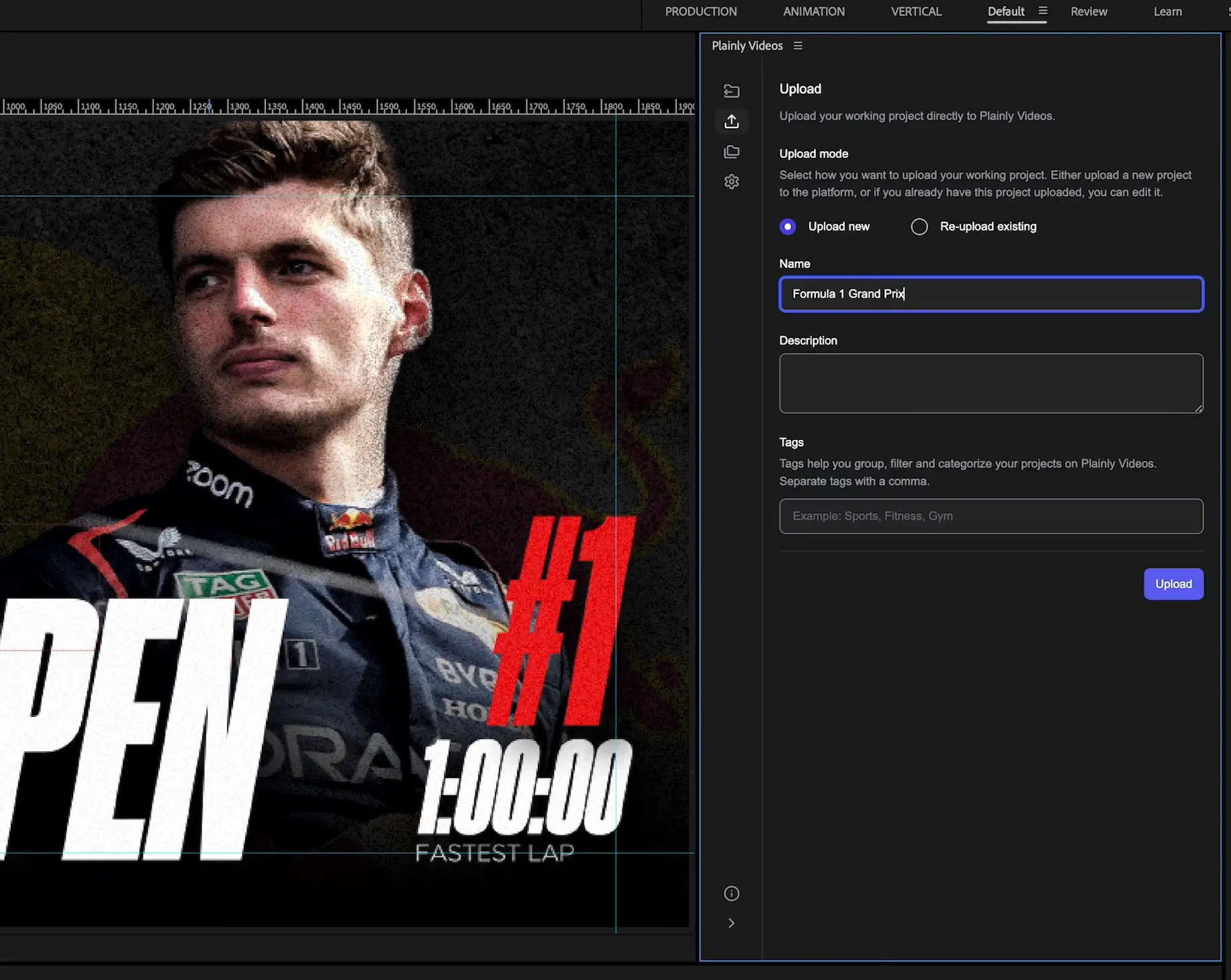Click inside the Tags input field
1231x980 pixels.
point(991,516)
